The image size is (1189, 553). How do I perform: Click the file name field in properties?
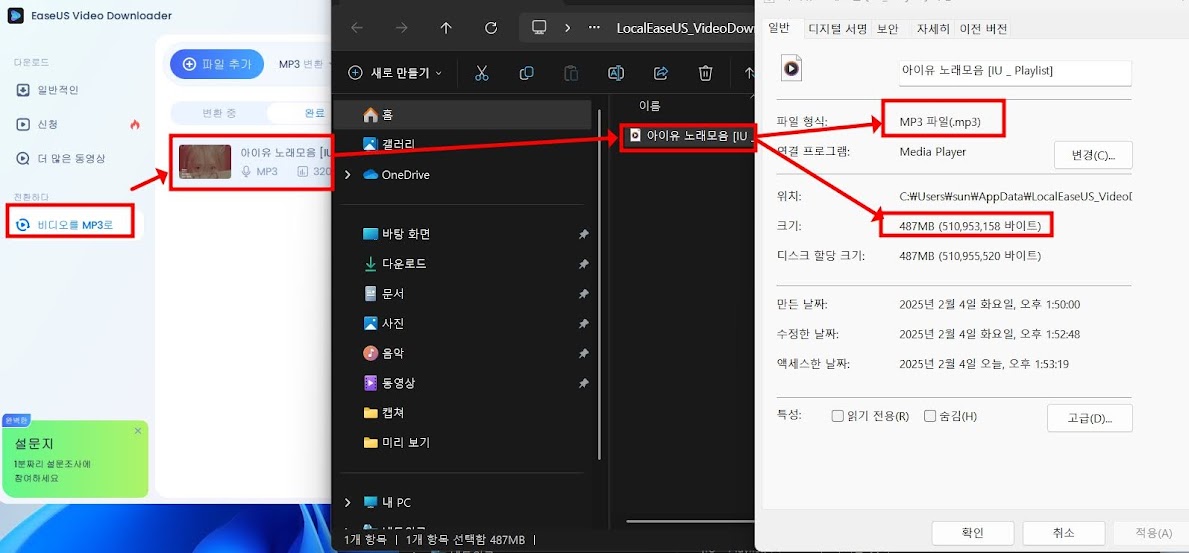tap(1014, 72)
